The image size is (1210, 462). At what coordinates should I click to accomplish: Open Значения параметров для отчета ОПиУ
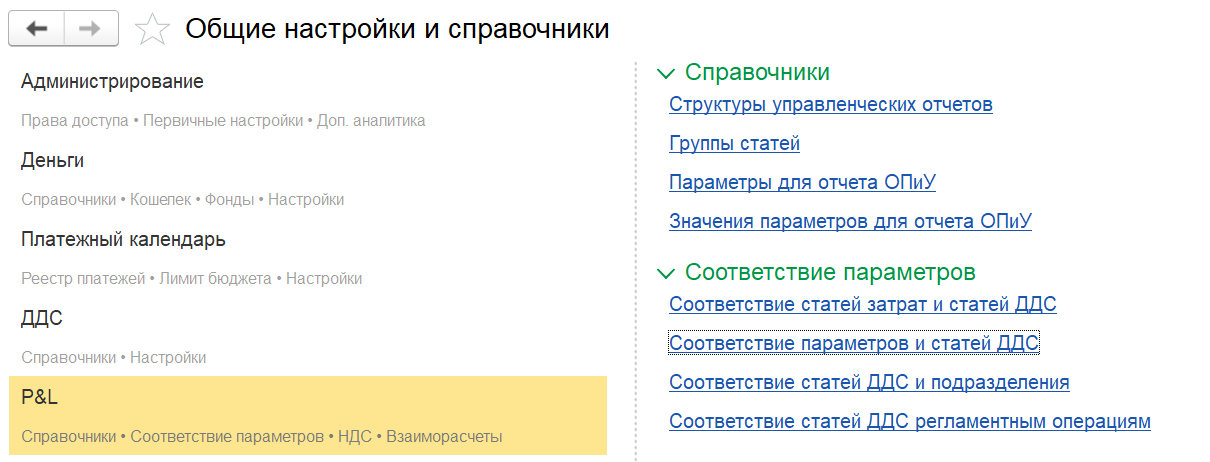click(x=850, y=221)
